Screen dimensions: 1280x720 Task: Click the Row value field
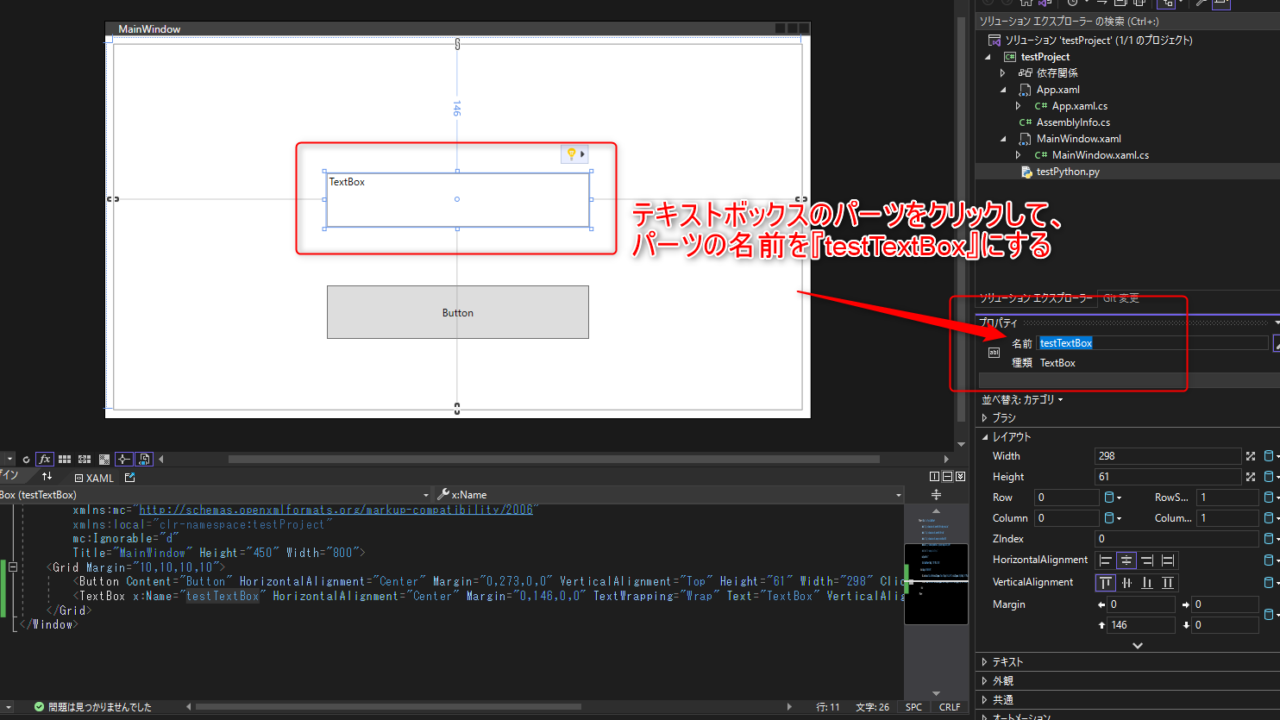pos(1066,497)
